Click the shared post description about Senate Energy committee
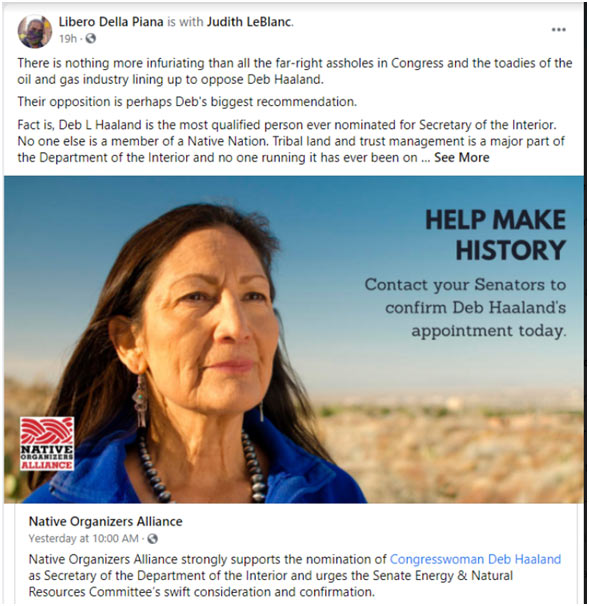The height and width of the screenshot is (606, 589). (294, 575)
